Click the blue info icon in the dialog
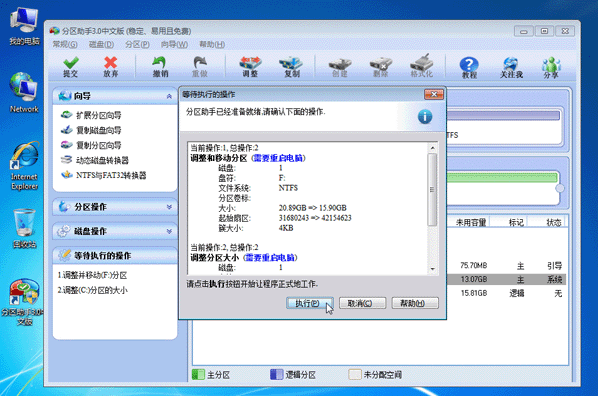 [425, 117]
